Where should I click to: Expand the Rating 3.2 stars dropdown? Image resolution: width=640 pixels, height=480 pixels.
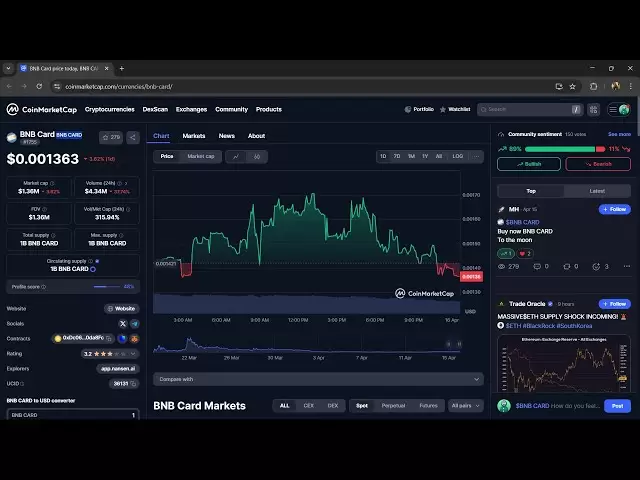tap(109, 354)
